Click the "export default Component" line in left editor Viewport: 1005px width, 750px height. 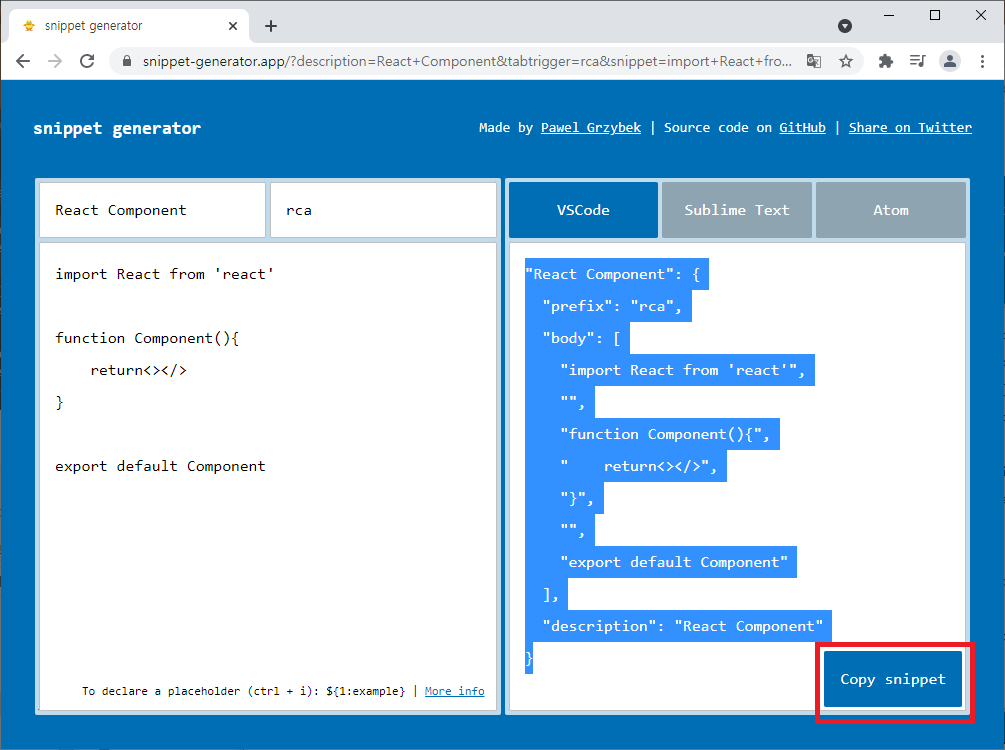[160, 467]
